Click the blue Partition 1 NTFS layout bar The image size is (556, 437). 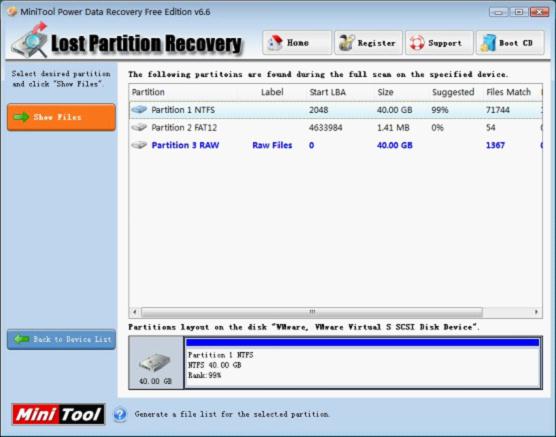[362, 342]
